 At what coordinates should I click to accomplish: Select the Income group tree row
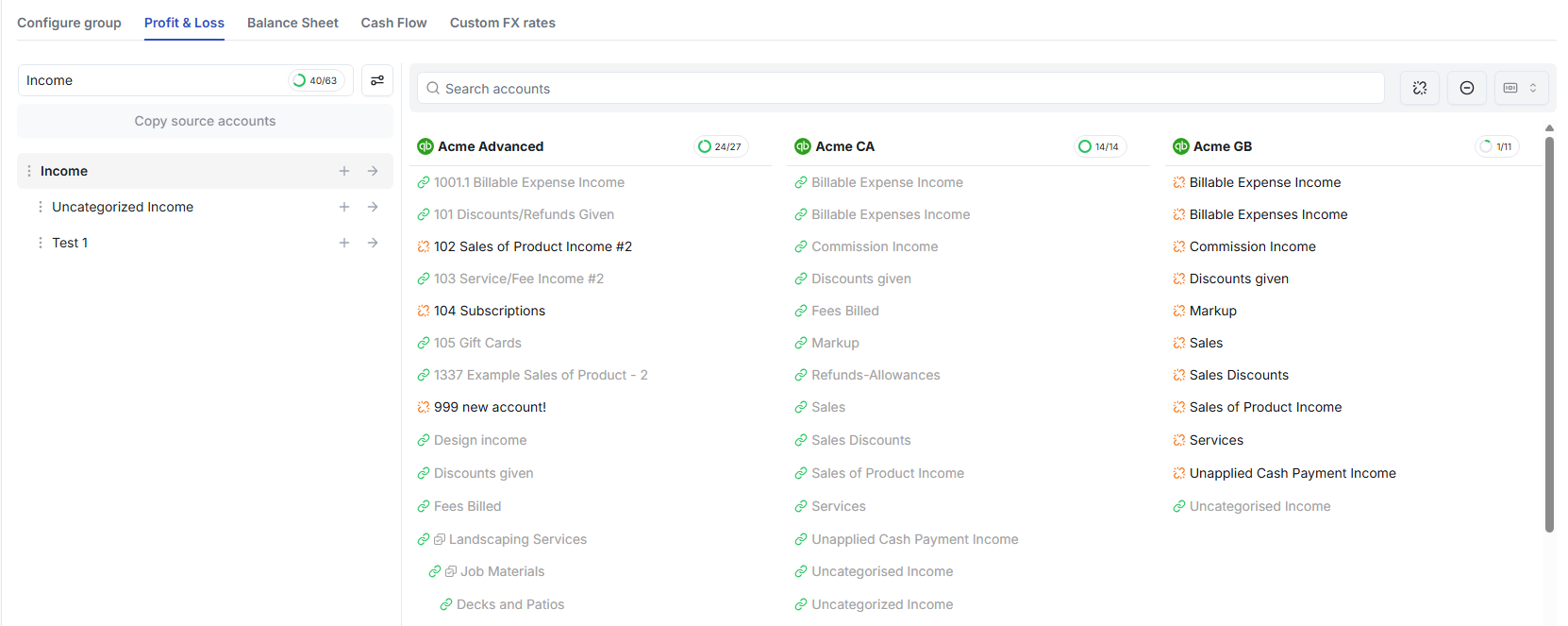coord(205,171)
